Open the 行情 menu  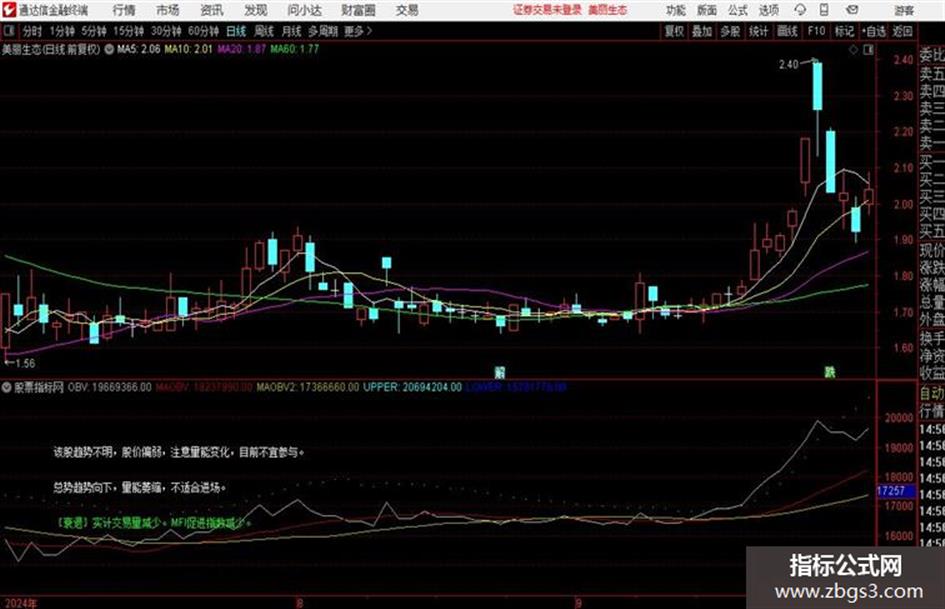coord(124,10)
